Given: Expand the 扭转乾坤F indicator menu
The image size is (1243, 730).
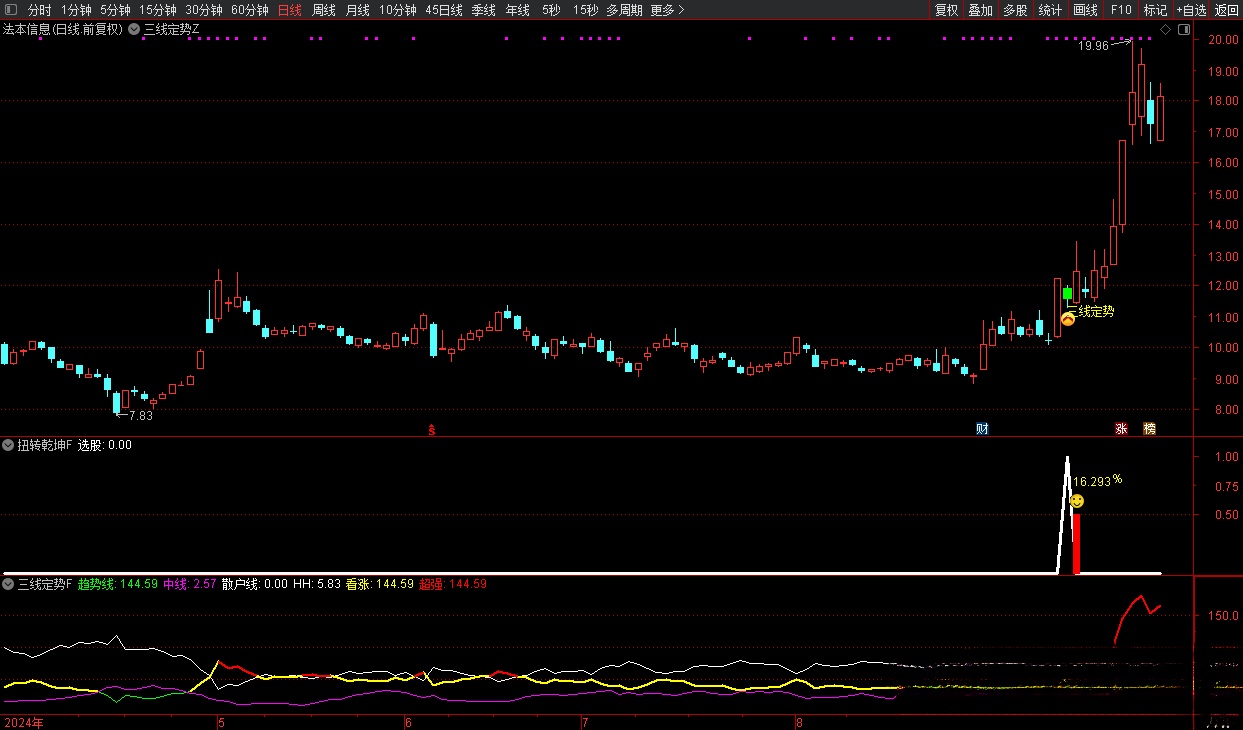Looking at the screenshot, I should tap(9, 445).
